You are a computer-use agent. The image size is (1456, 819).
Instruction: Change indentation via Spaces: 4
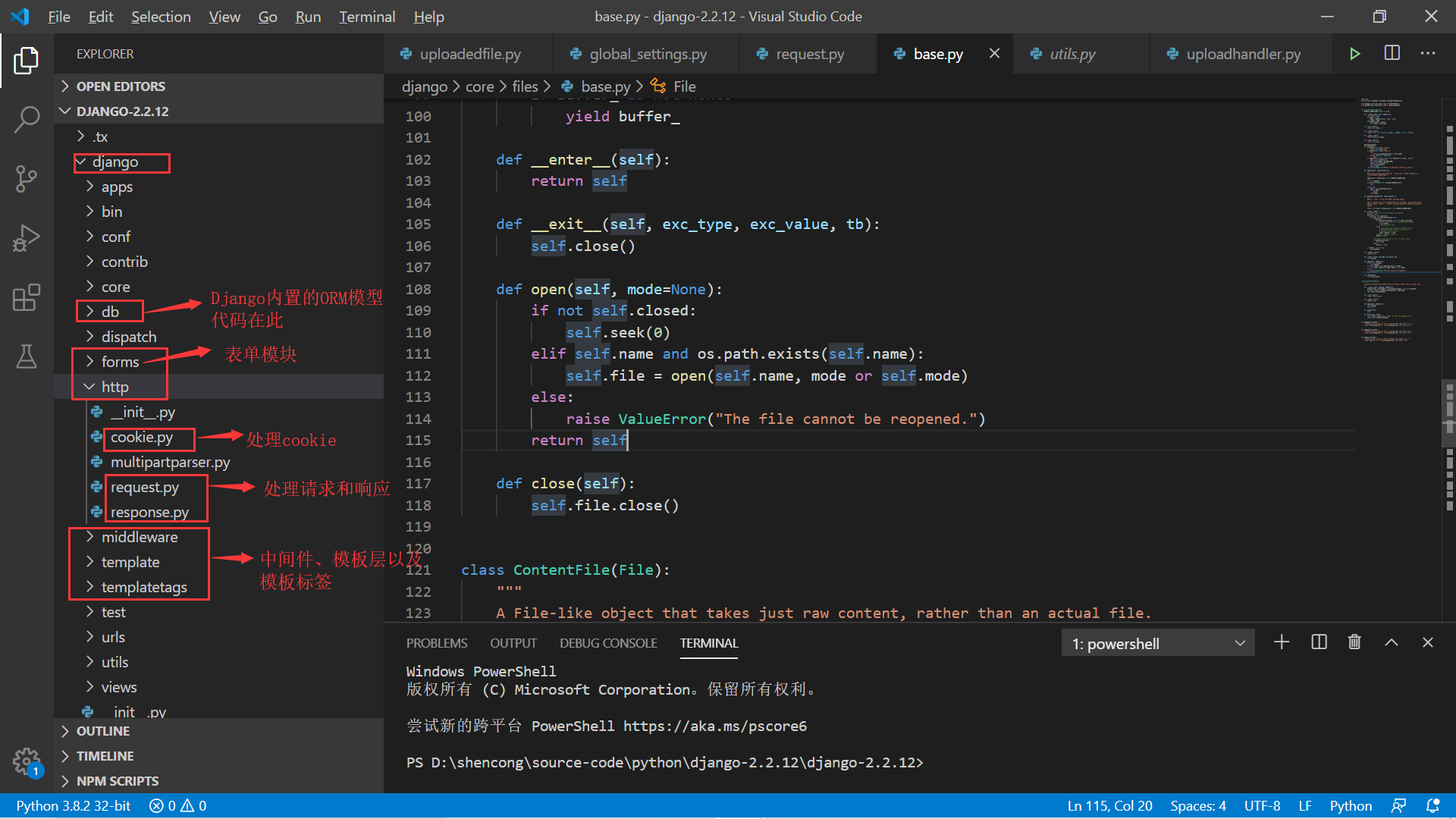tap(1198, 805)
